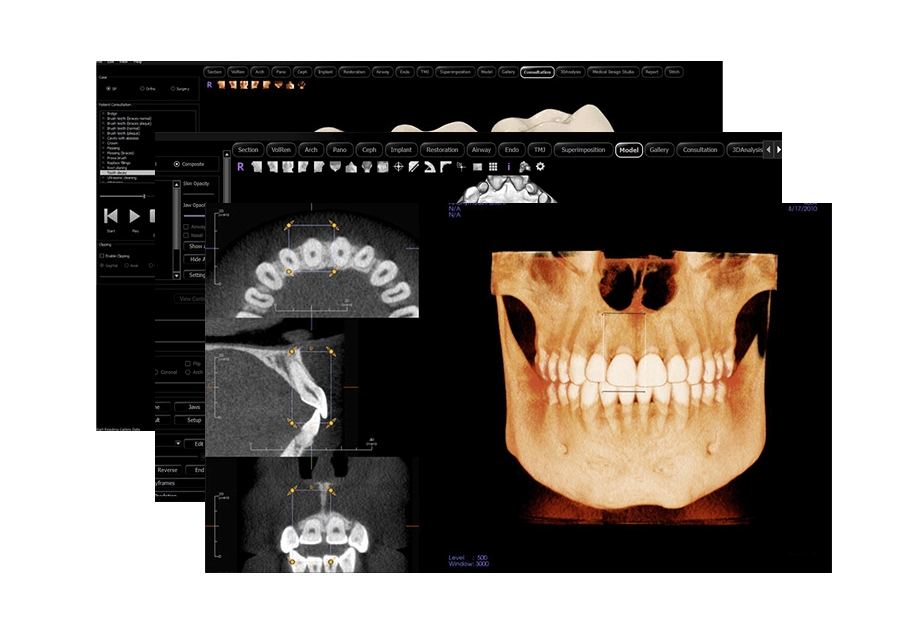The width and height of the screenshot is (900, 633).
Task: Click the purple R reset view icon
Action: tap(240, 167)
